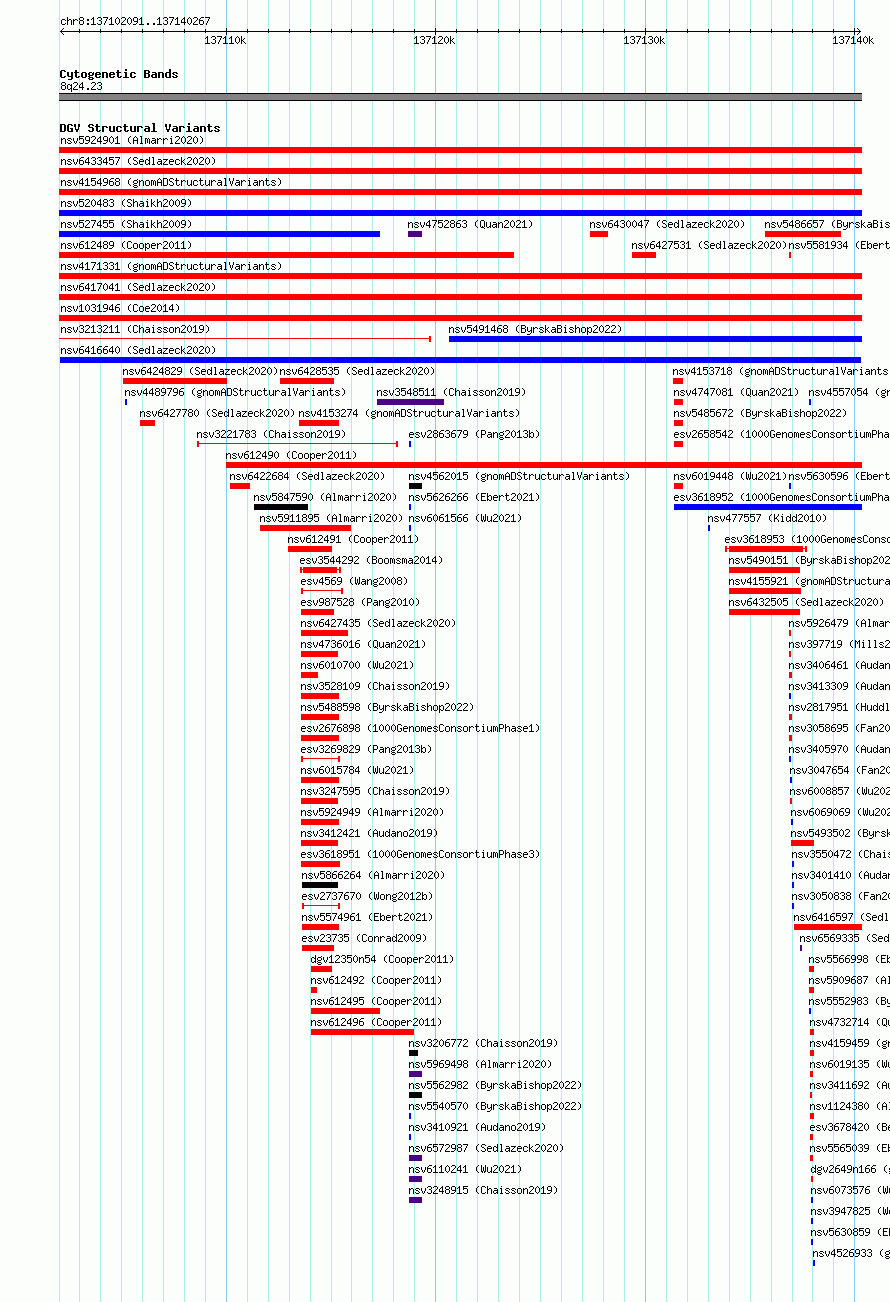Viewport: 890px width, 1302px height.
Task: Click nsv6427780 (Sedlazeck2020) label
Action: (x=217, y=413)
